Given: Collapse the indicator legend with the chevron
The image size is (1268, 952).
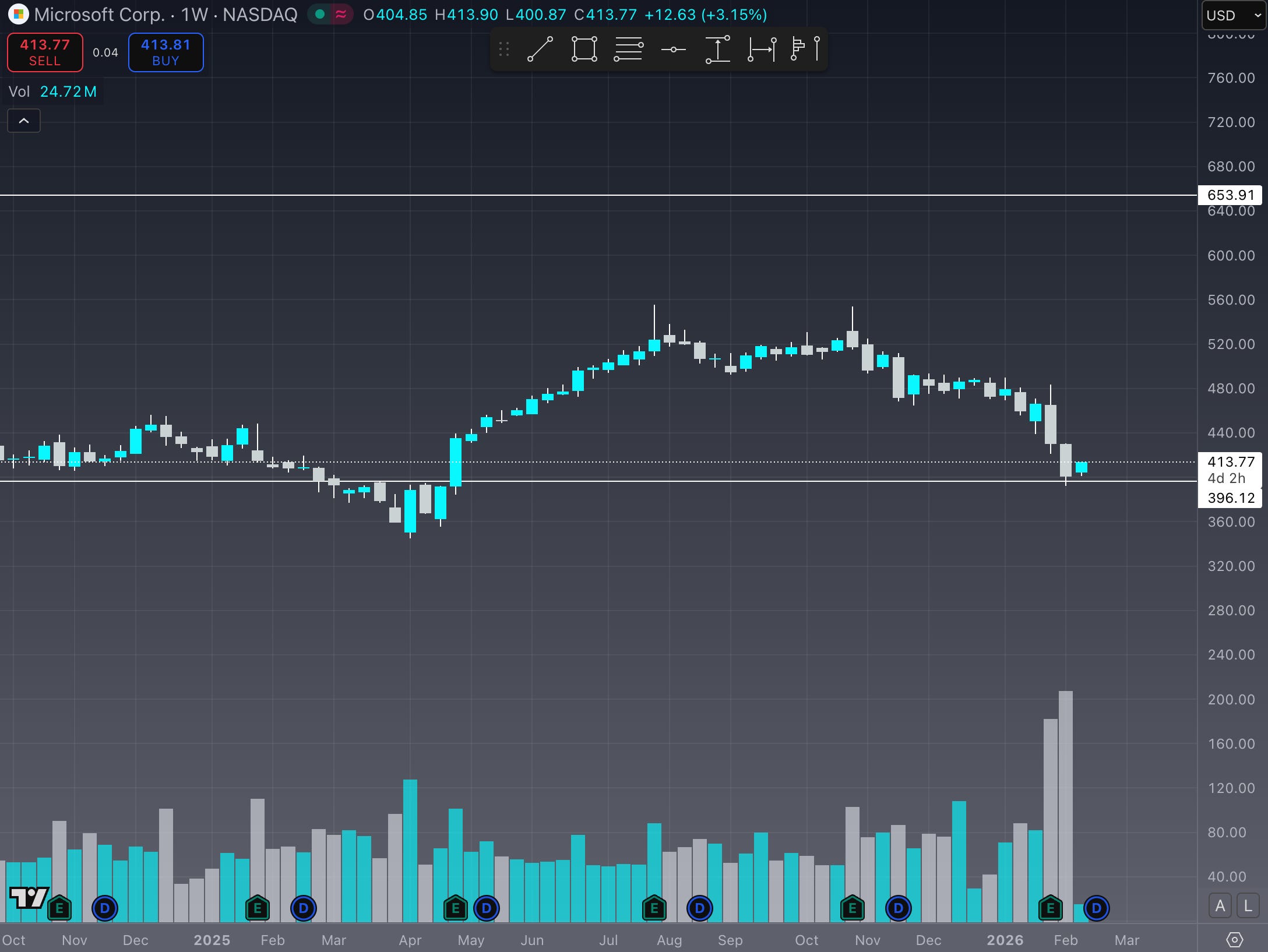Looking at the screenshot, I should pyautogui.click(x=24, y=121).
